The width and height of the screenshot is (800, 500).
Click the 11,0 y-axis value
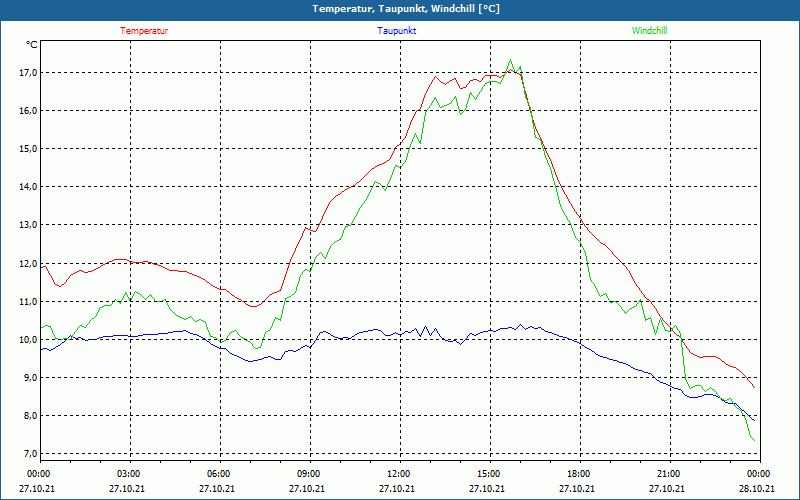30,302
